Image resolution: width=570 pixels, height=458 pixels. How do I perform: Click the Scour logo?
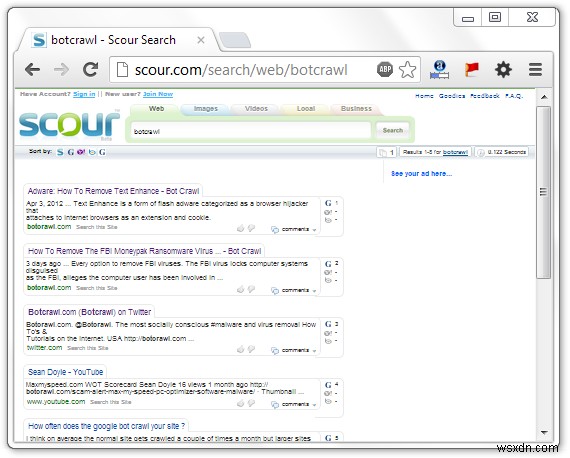[69, 125]
